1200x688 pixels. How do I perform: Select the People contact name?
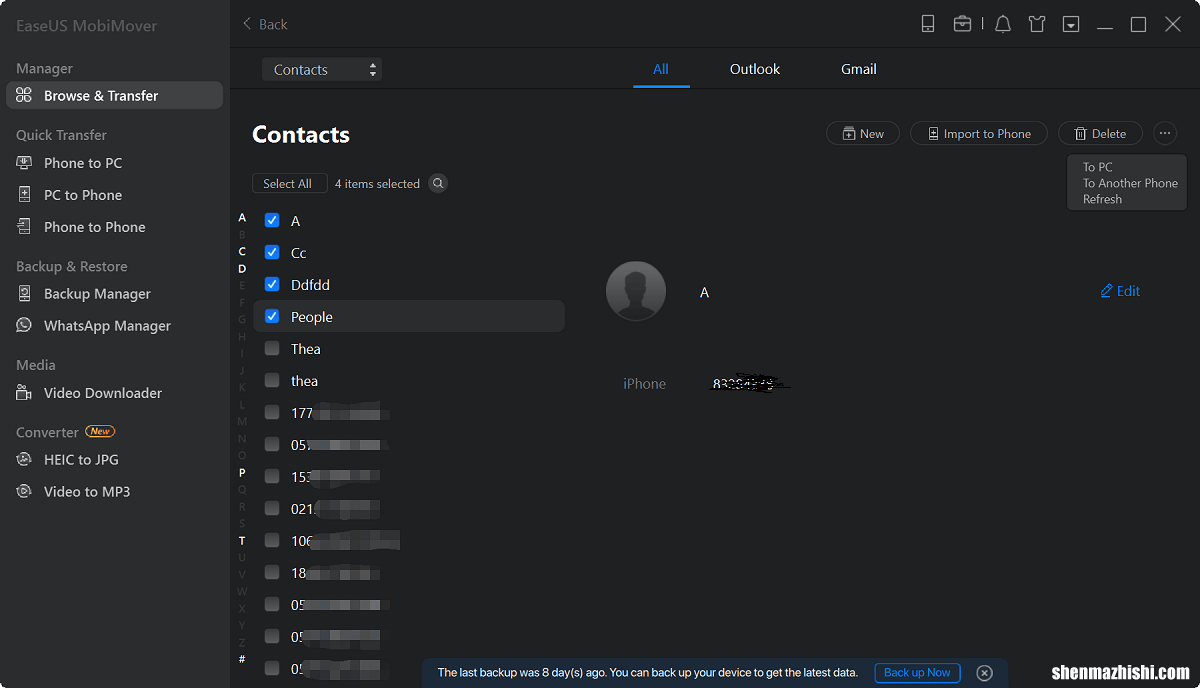click(312, 317)
